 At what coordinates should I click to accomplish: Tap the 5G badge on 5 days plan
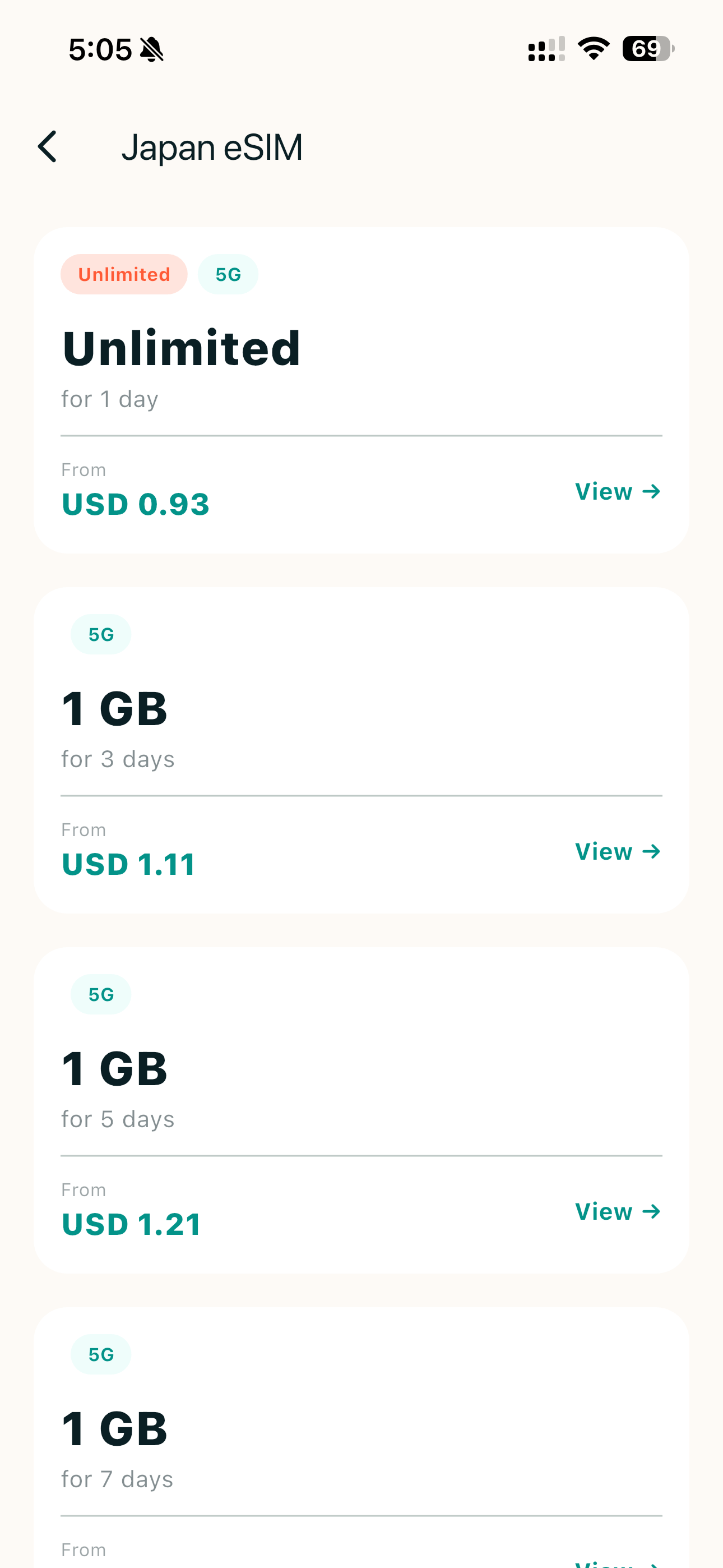point(101,994)
